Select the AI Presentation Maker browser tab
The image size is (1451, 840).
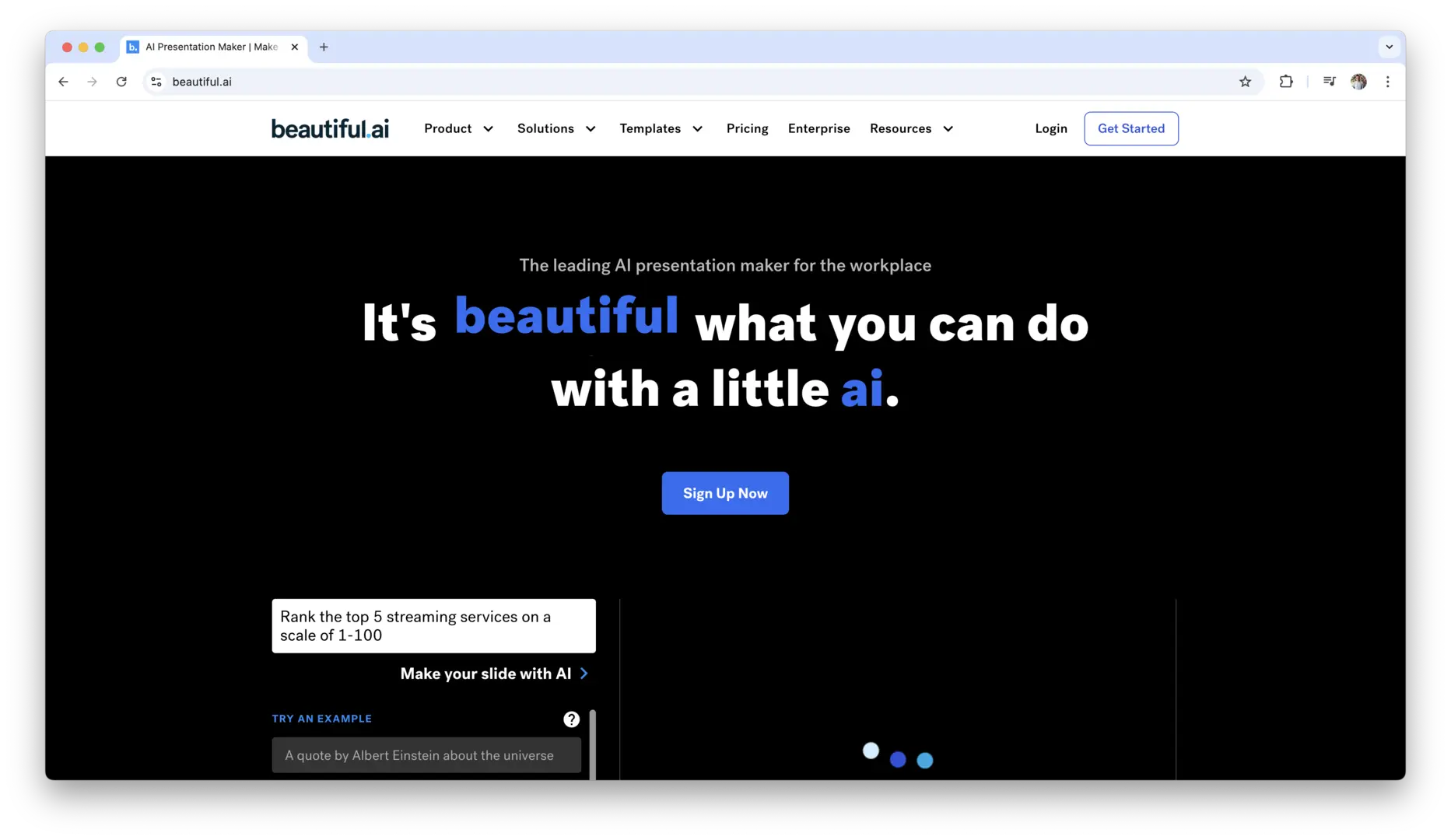pyautogui.click(x=212, y=47)
